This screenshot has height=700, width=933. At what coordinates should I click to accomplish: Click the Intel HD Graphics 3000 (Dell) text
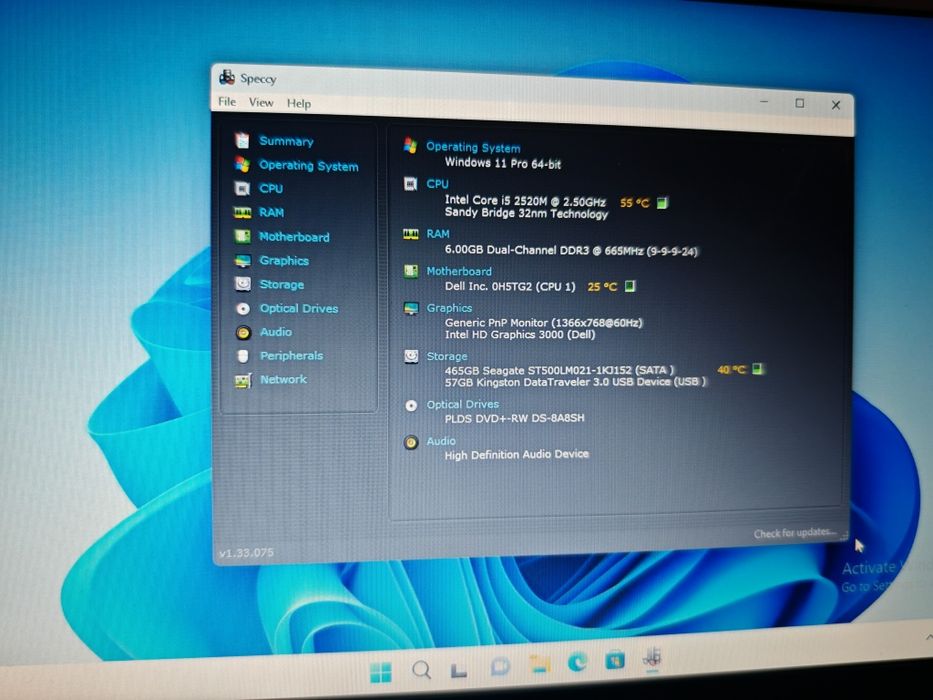(x=520, y=335)
